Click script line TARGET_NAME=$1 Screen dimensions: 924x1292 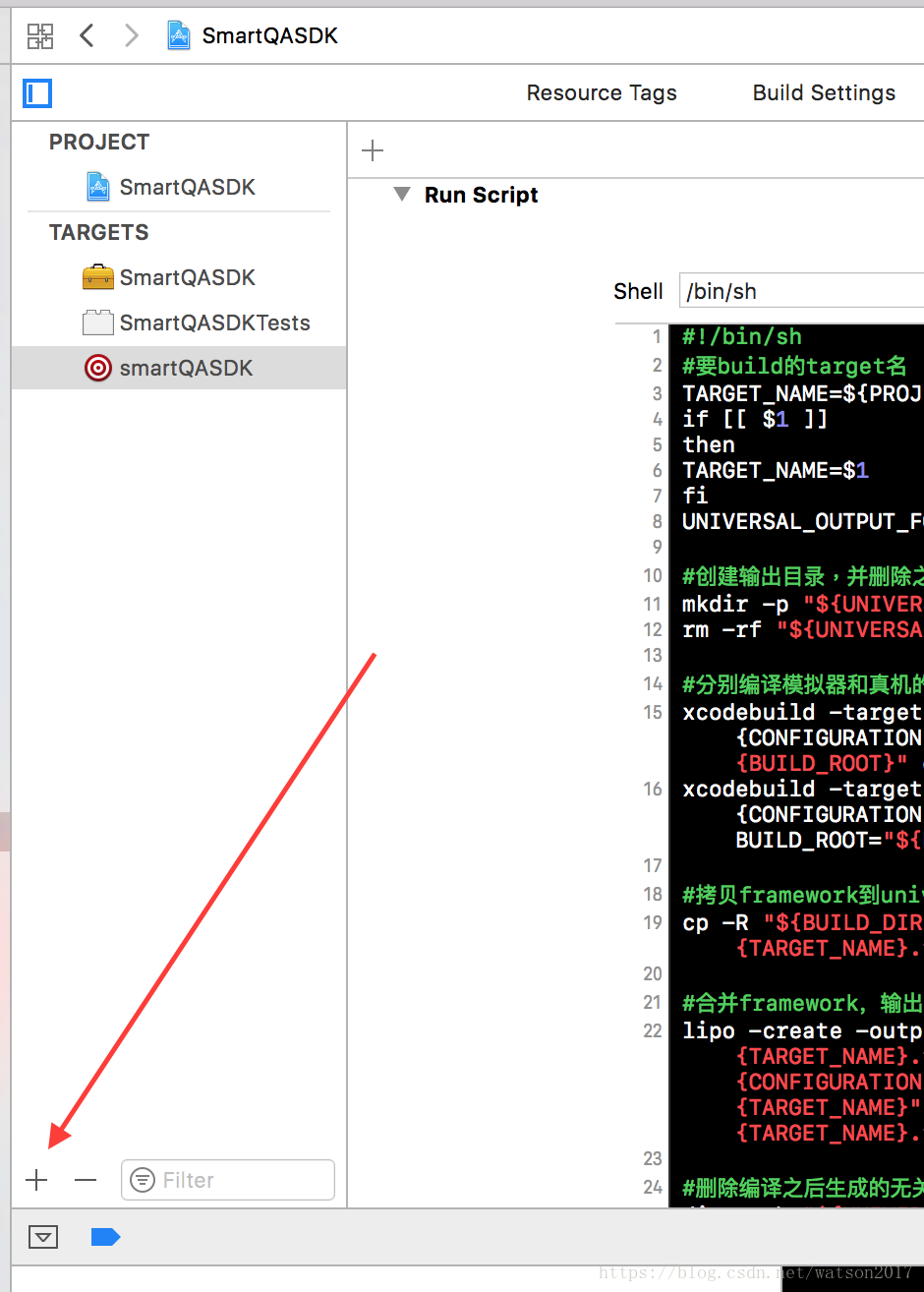coord(776,470)
